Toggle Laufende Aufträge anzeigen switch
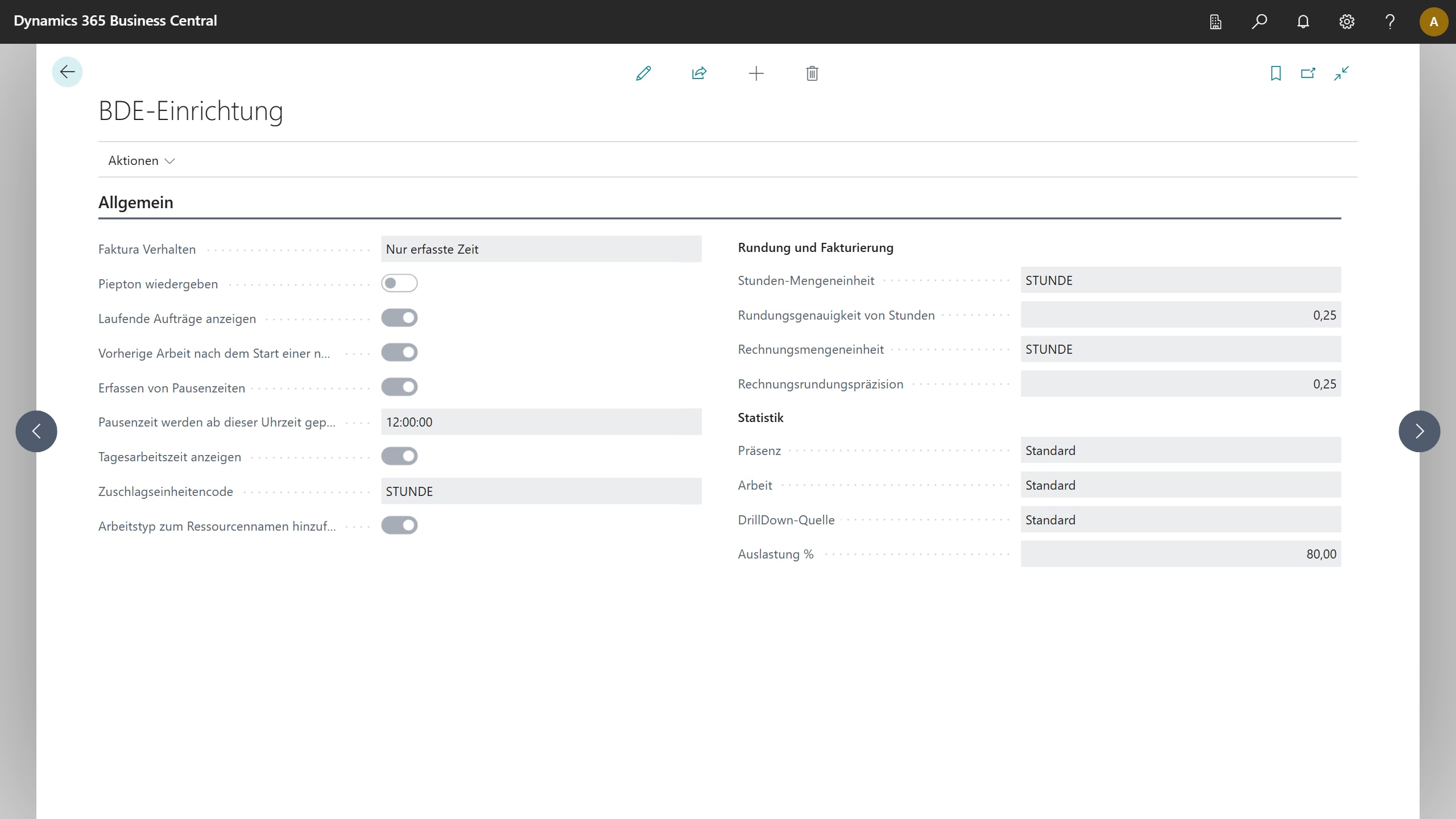 [399, 318]
